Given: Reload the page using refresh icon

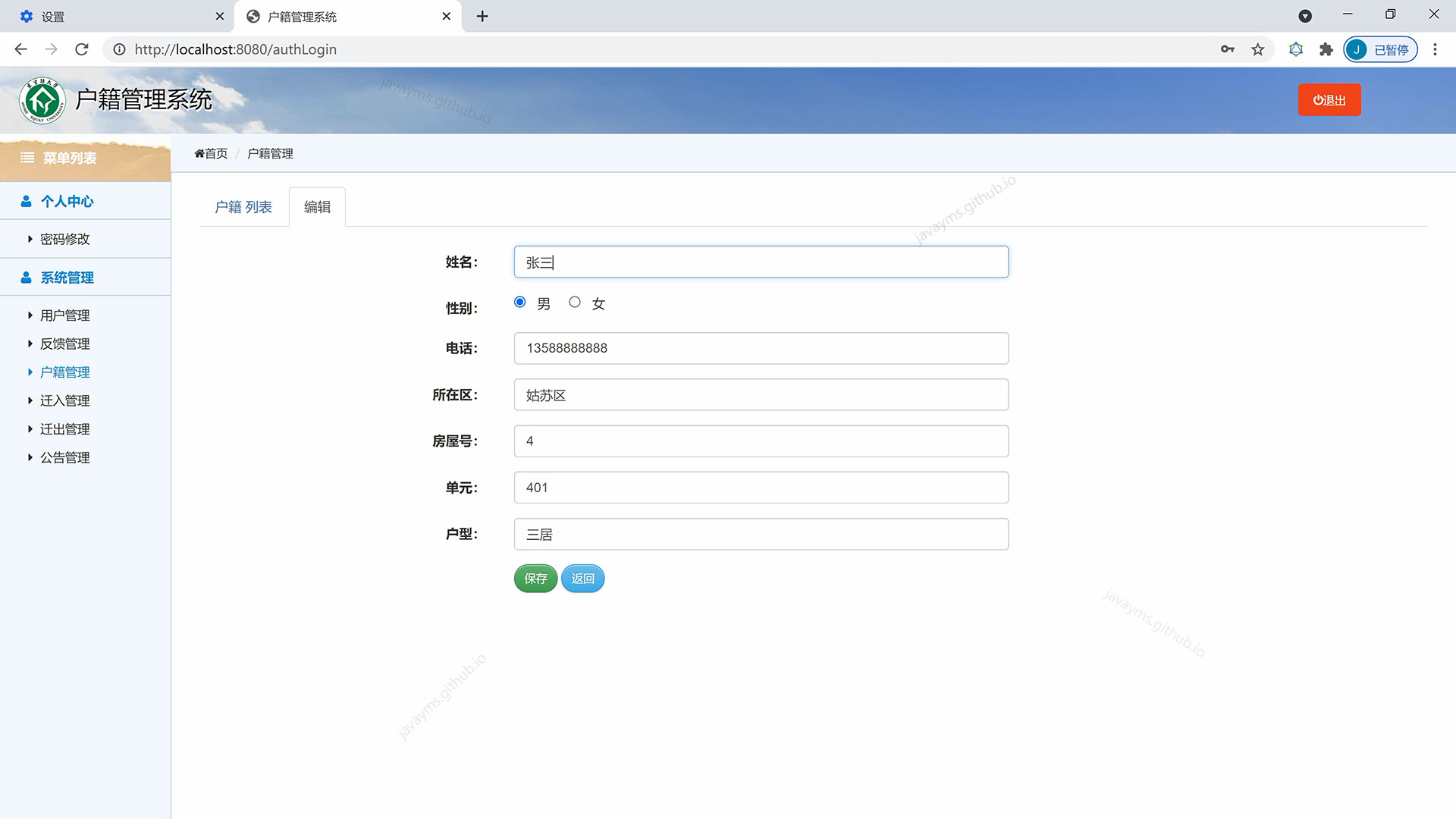Looking at the screenshot, I should click(82, 49).
